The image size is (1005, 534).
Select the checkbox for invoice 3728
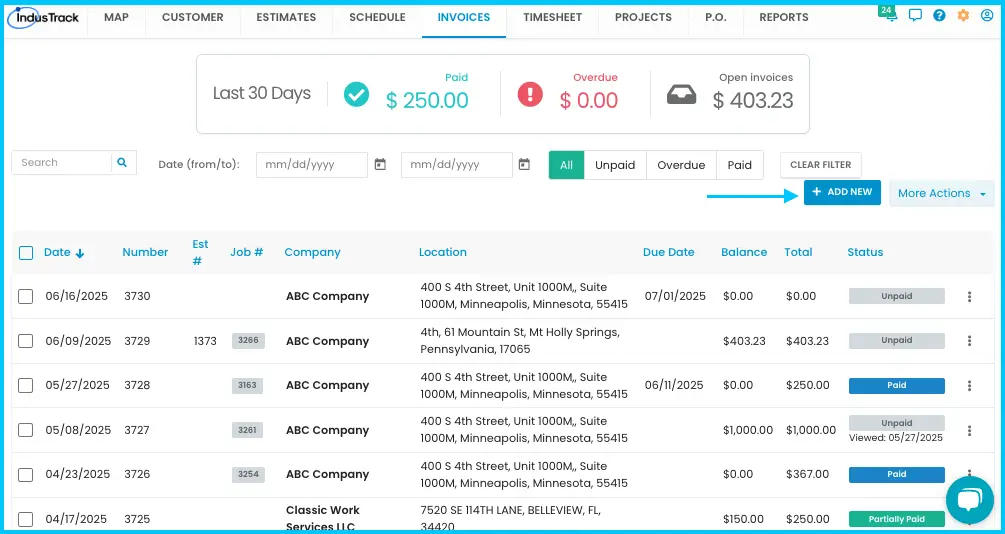[x=26, y=385]
